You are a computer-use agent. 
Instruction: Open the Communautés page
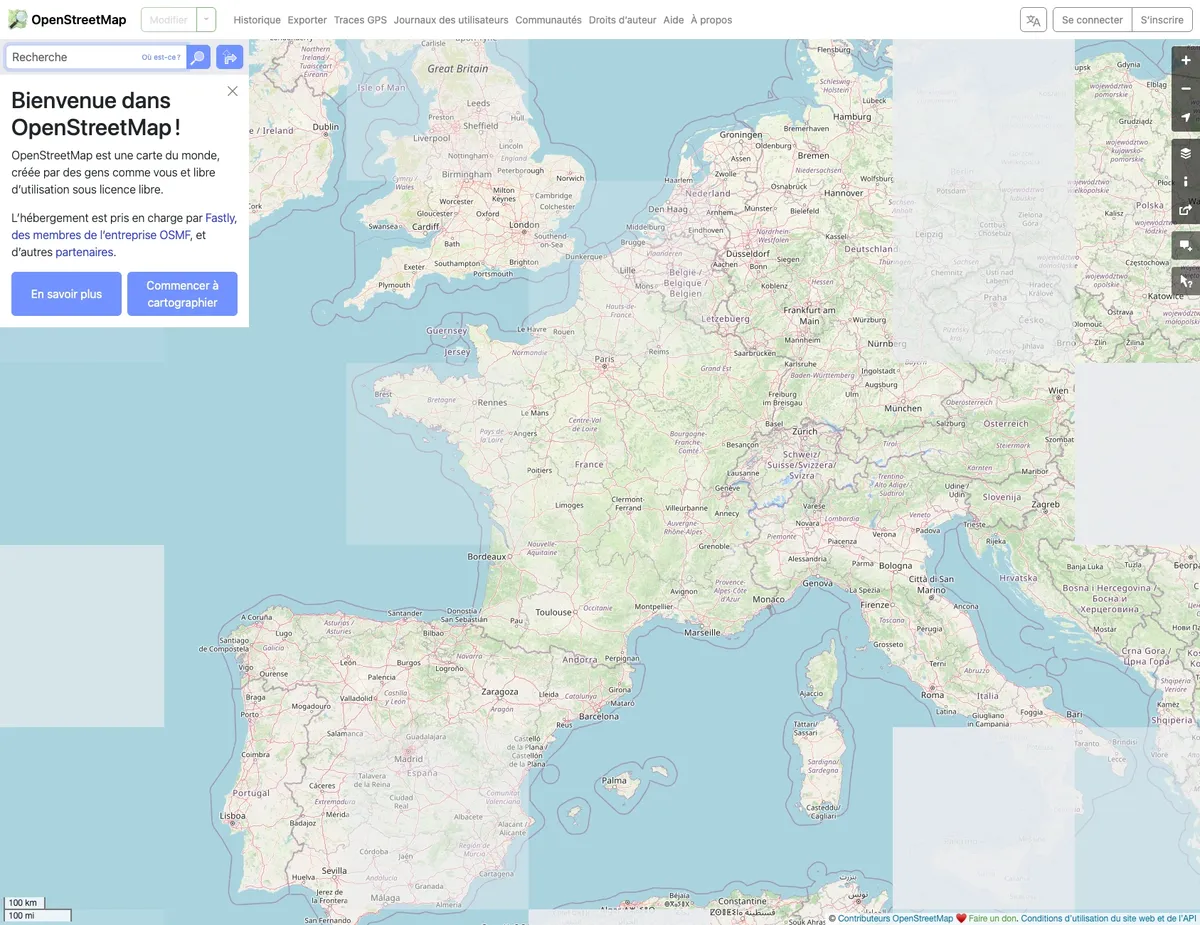coord(548,20)
